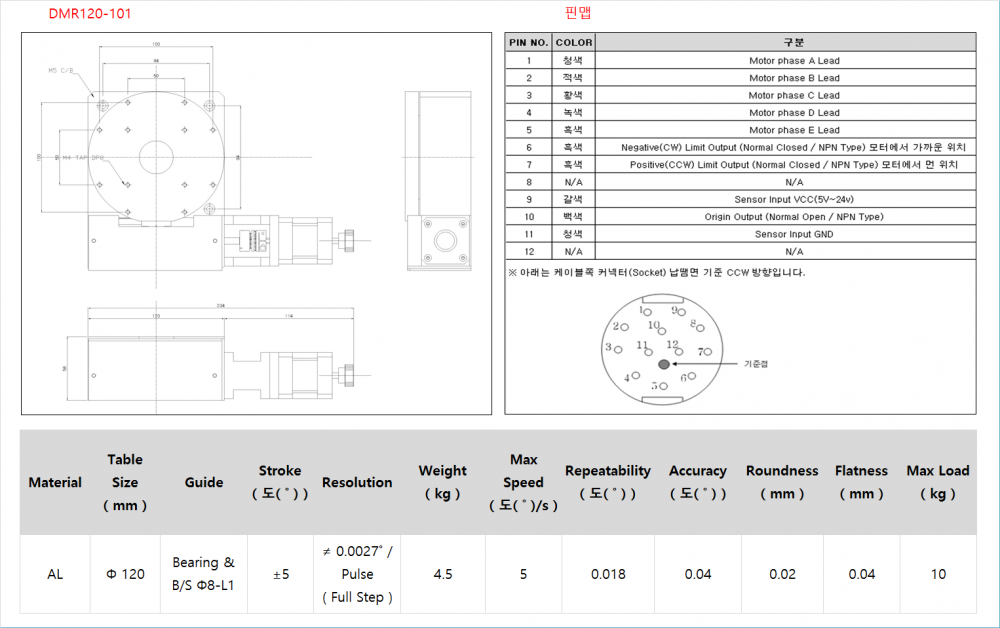This screenshot has height=628, width=1000.
Task: Click the Origin Output (Normal Open) row
Action: [x=794, y=217]
